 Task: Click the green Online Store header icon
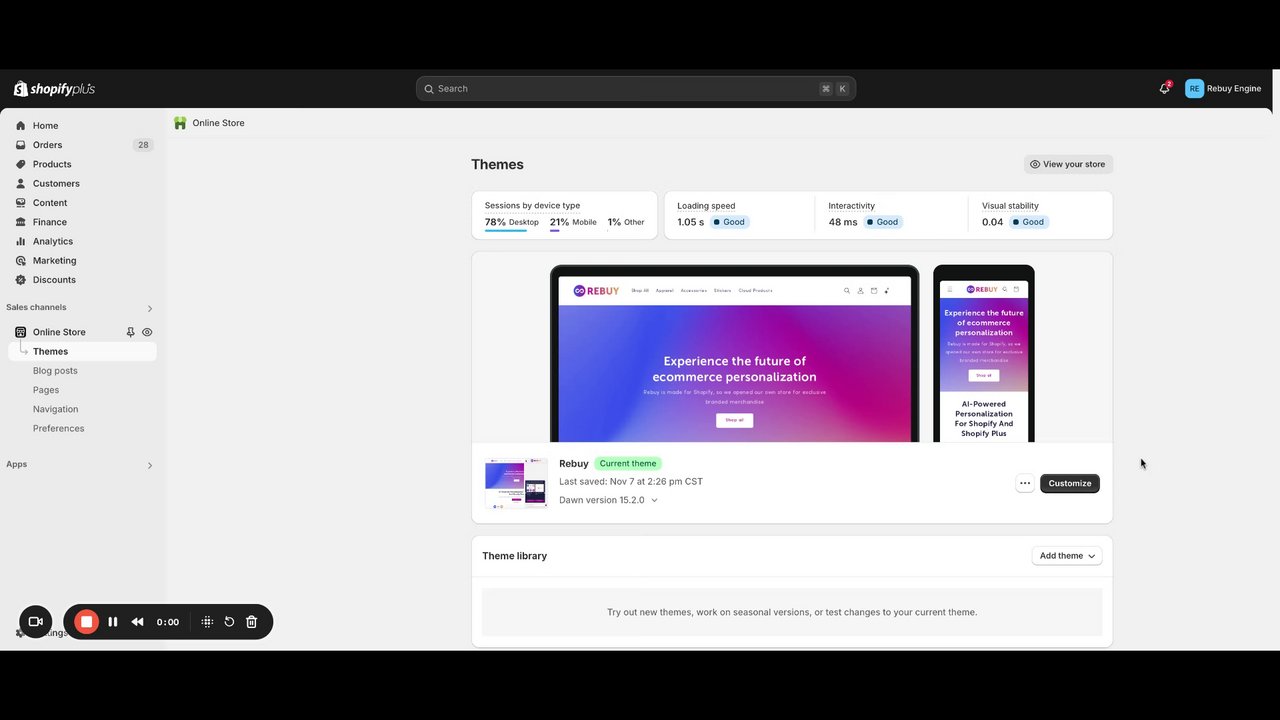(180, 123)
